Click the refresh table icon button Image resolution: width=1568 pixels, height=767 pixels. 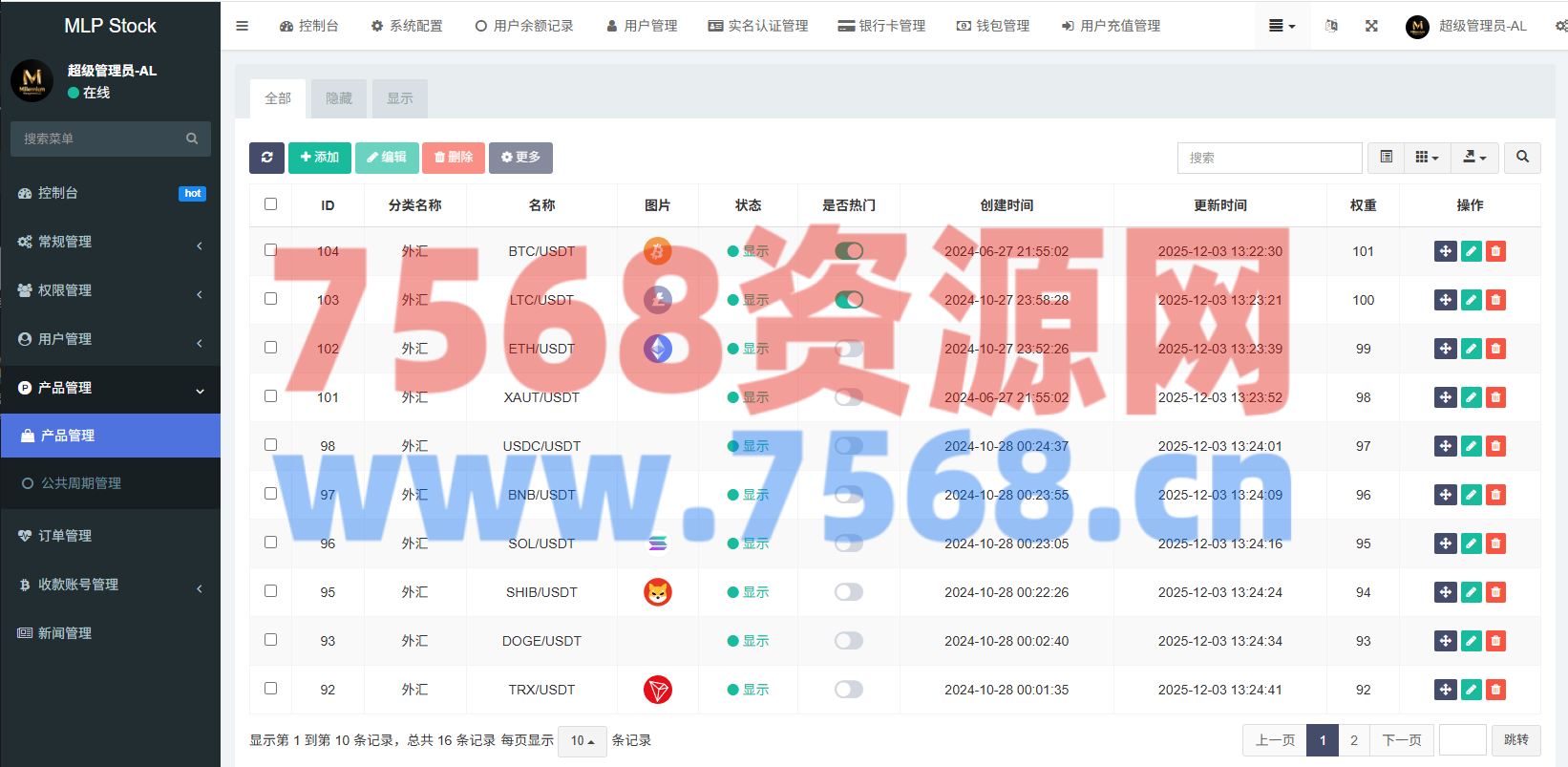tap(266, 158)
